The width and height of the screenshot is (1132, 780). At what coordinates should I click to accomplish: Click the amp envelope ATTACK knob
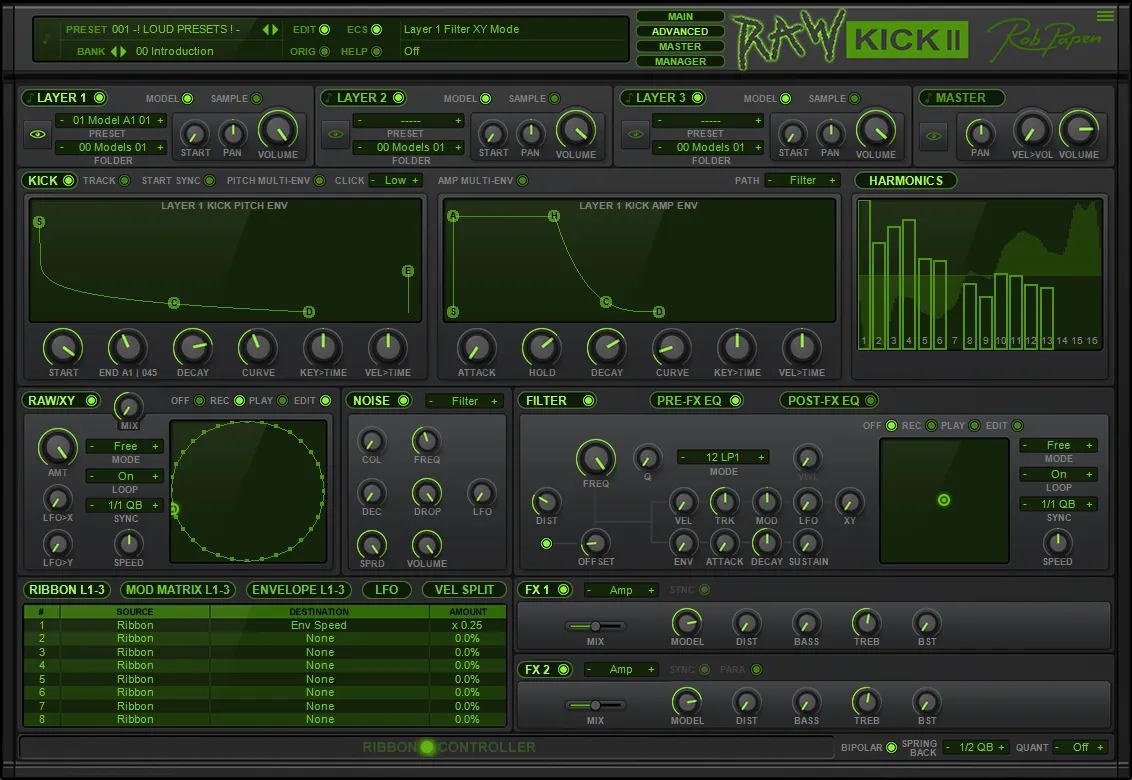click(476, 347)
